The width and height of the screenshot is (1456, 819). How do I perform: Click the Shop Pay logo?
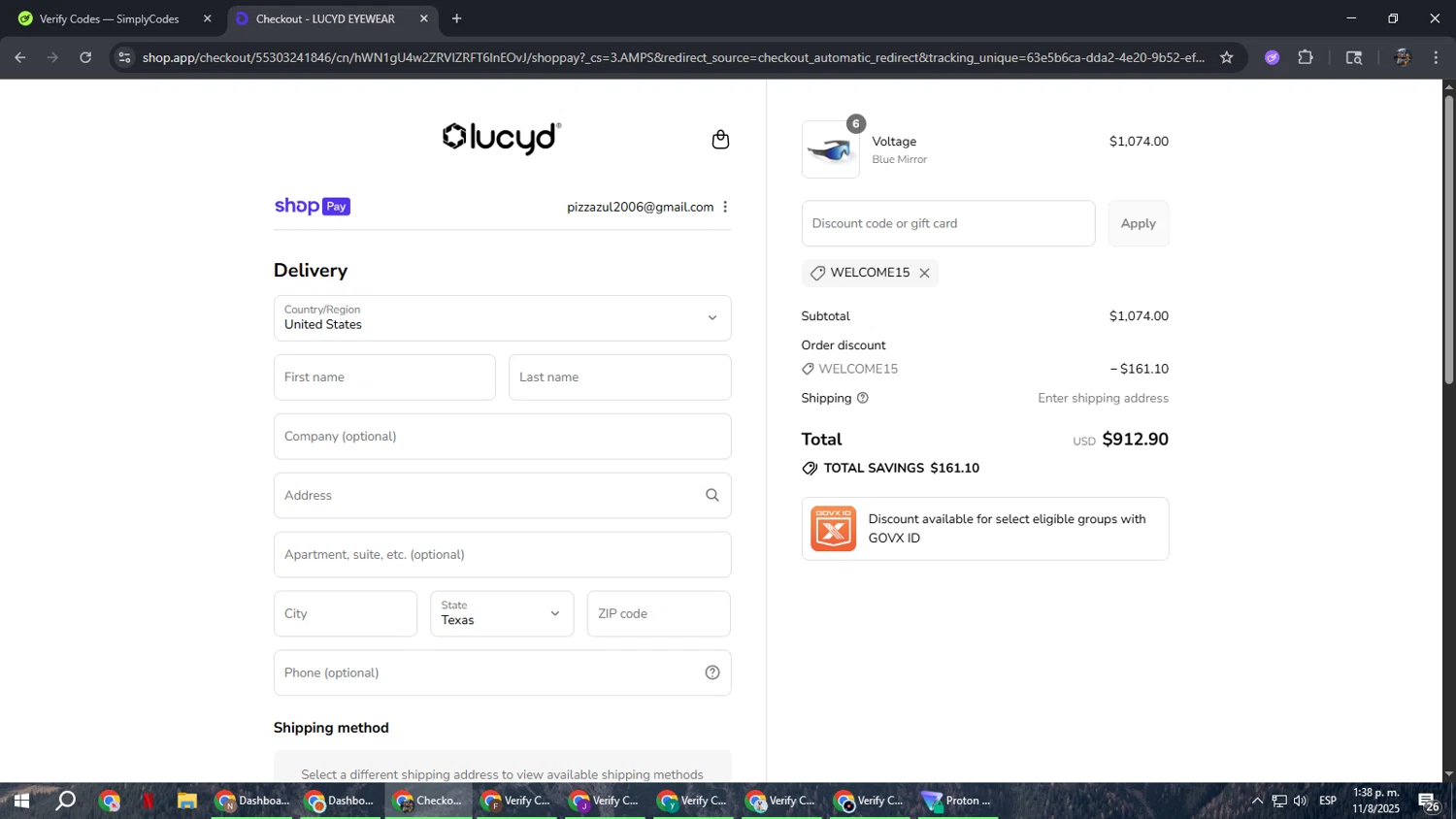coord(312,206)
